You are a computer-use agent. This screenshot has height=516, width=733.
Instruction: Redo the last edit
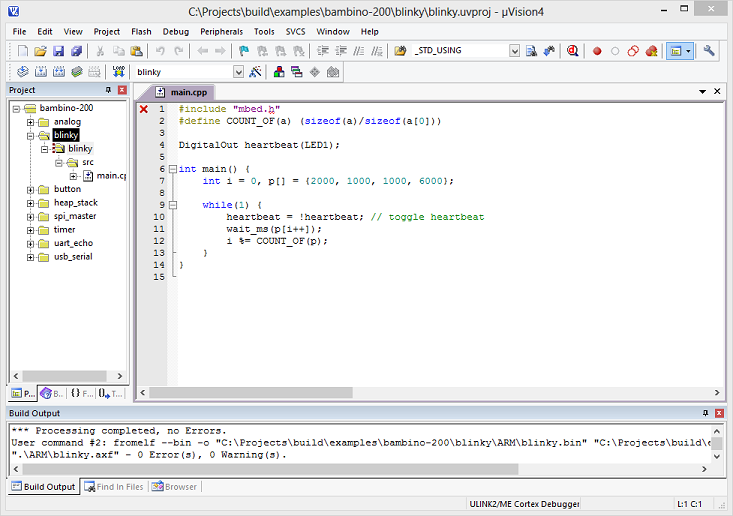(178, 50)
